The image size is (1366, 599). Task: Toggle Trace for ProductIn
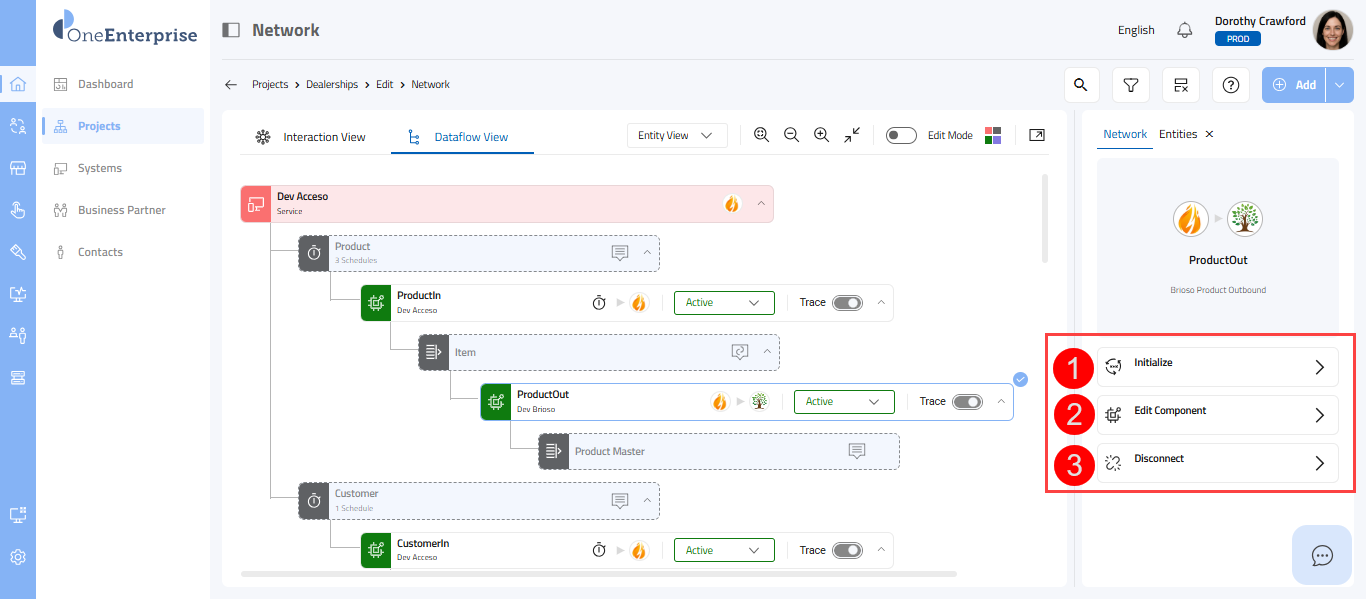click(847, 302)
